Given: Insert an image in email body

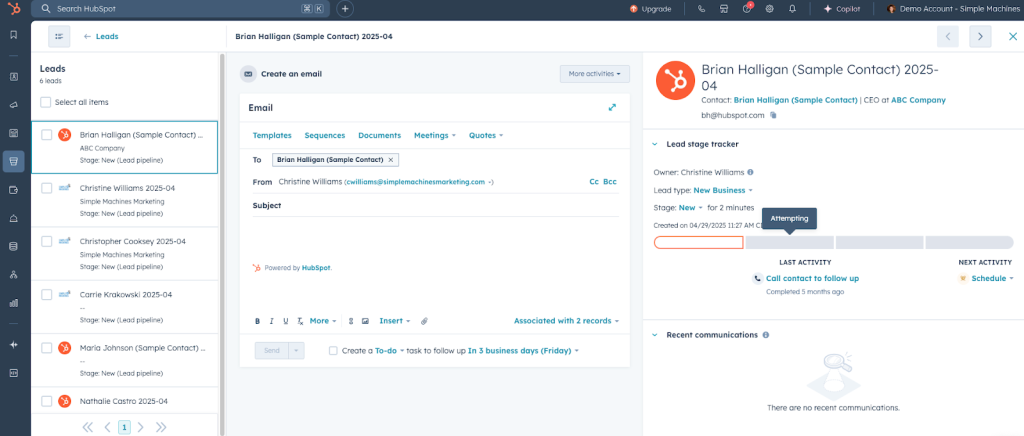Looking at the screenshot, I should pos(365,321).
